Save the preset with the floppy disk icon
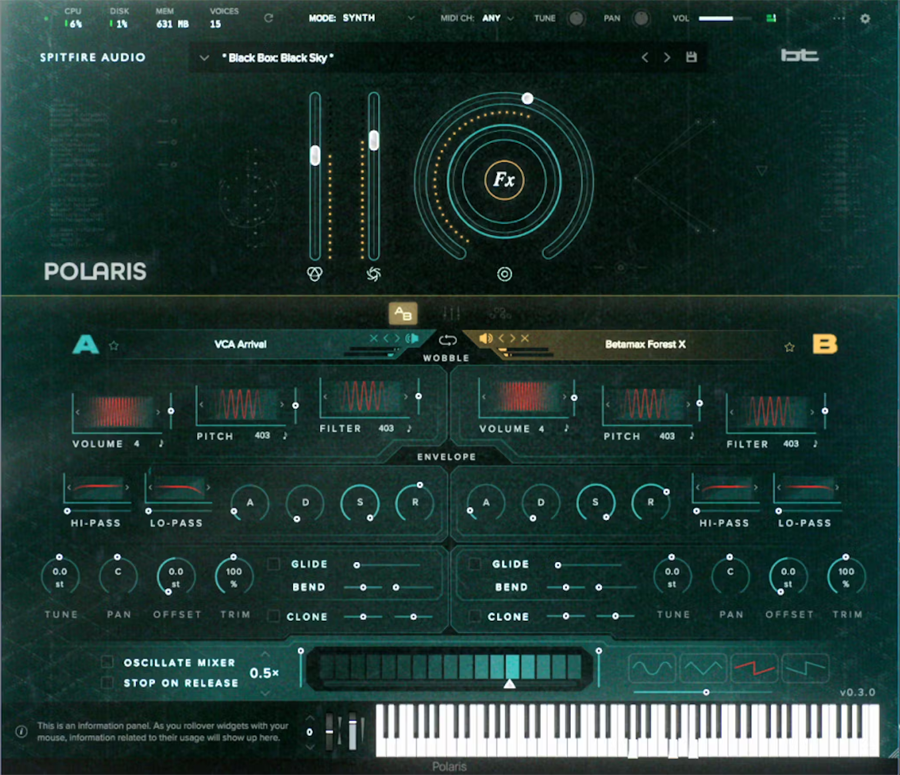Image resolution: width=900 pixels, height=775 pixels. 691,57
